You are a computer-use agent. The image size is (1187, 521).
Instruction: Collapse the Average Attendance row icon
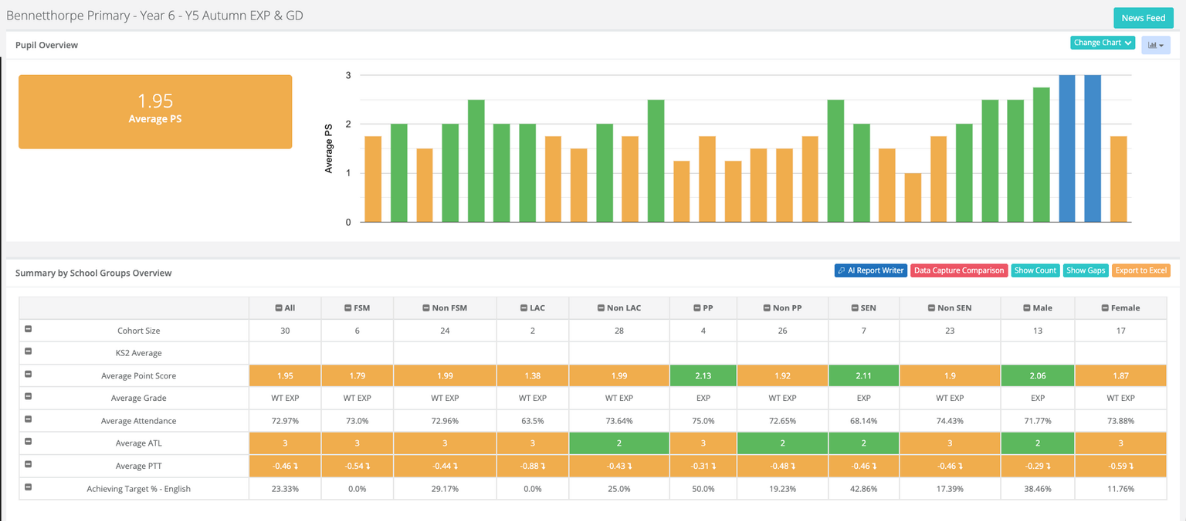point(28,419)
